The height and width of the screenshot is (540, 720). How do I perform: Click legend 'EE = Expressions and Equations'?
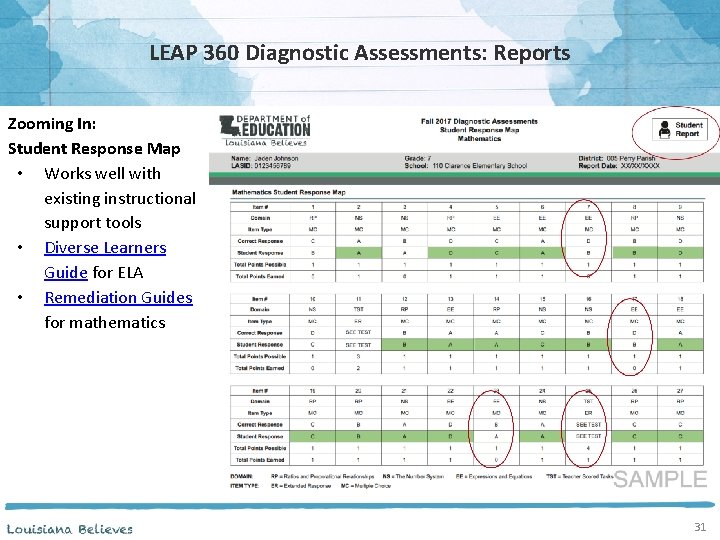(494, 477)
